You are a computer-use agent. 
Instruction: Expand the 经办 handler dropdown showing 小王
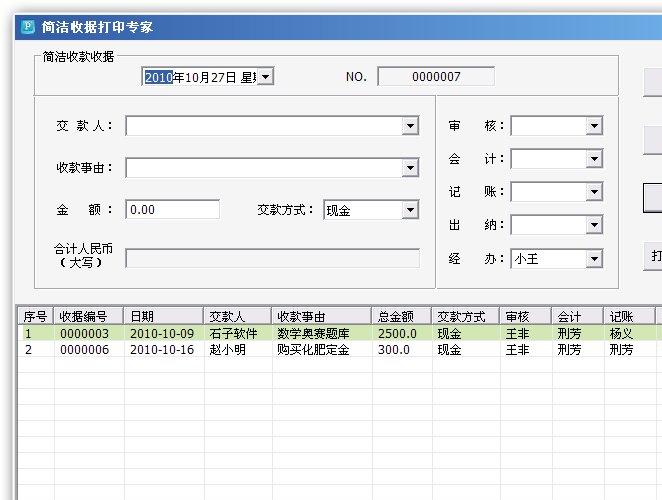(594, 259)
